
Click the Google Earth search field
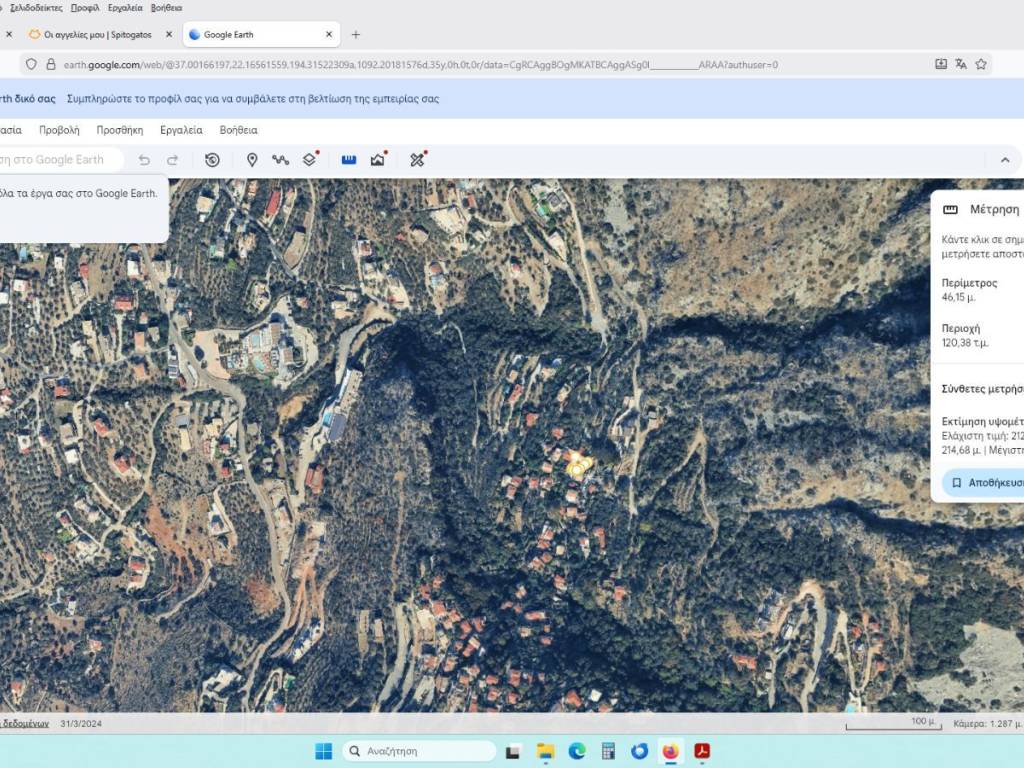58,160
